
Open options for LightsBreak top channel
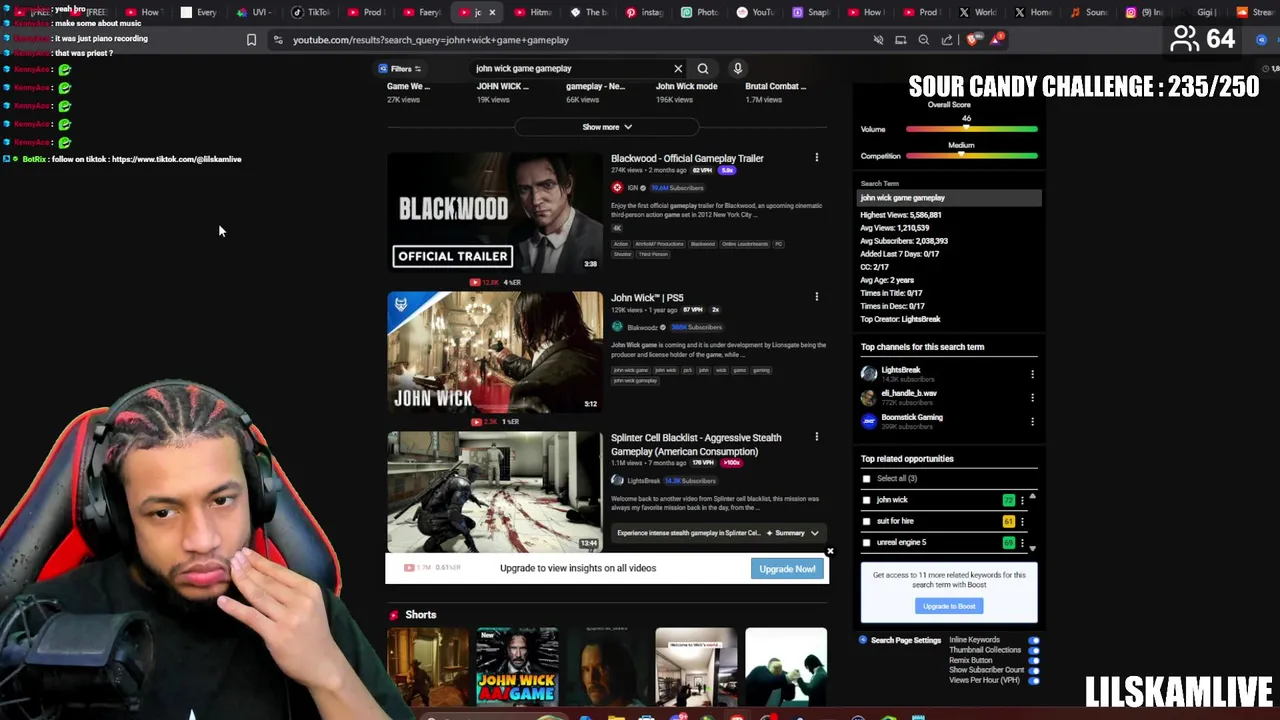click(x=1032, y=374)
